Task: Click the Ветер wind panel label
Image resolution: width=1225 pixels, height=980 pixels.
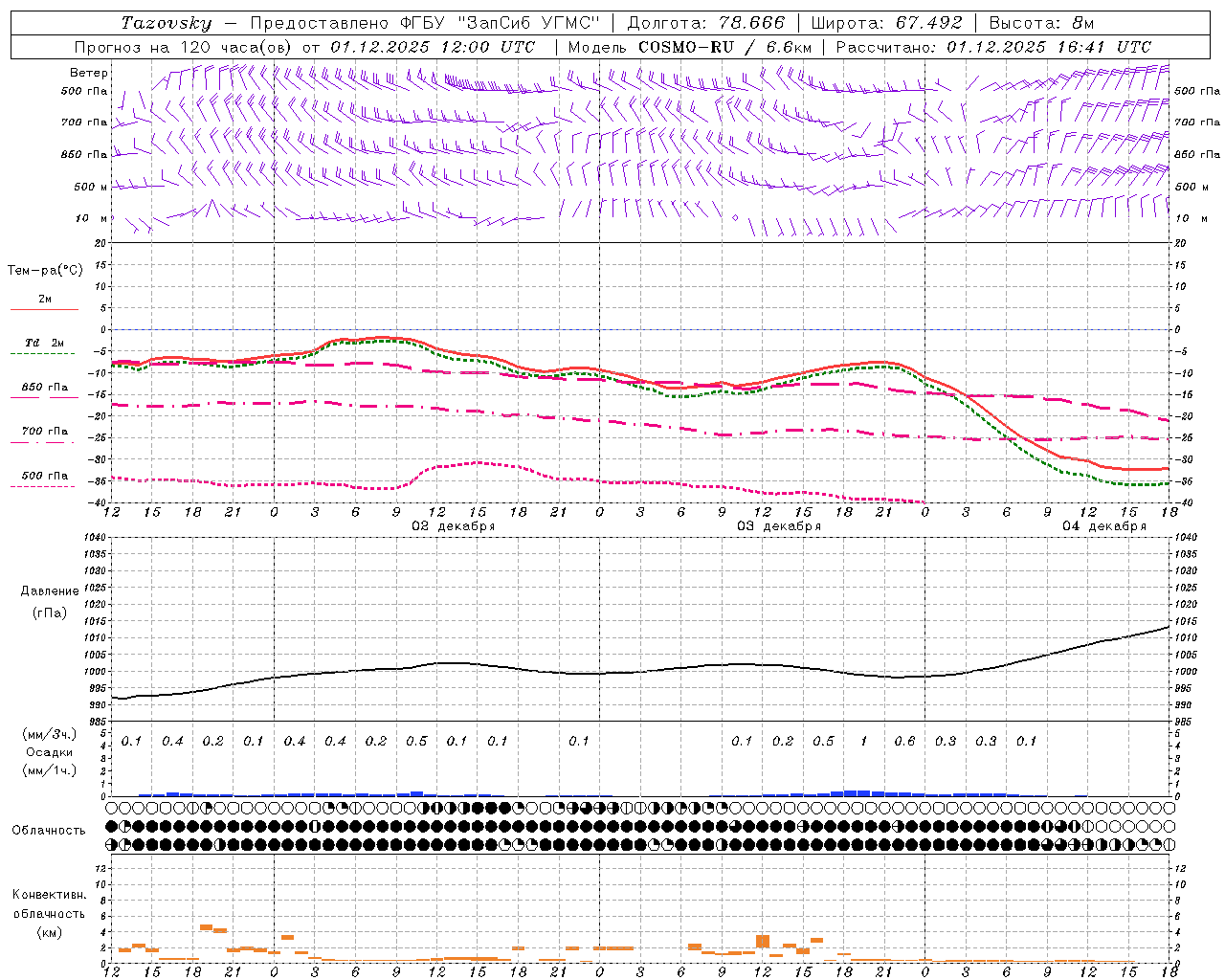Action: tap(89, 73)
